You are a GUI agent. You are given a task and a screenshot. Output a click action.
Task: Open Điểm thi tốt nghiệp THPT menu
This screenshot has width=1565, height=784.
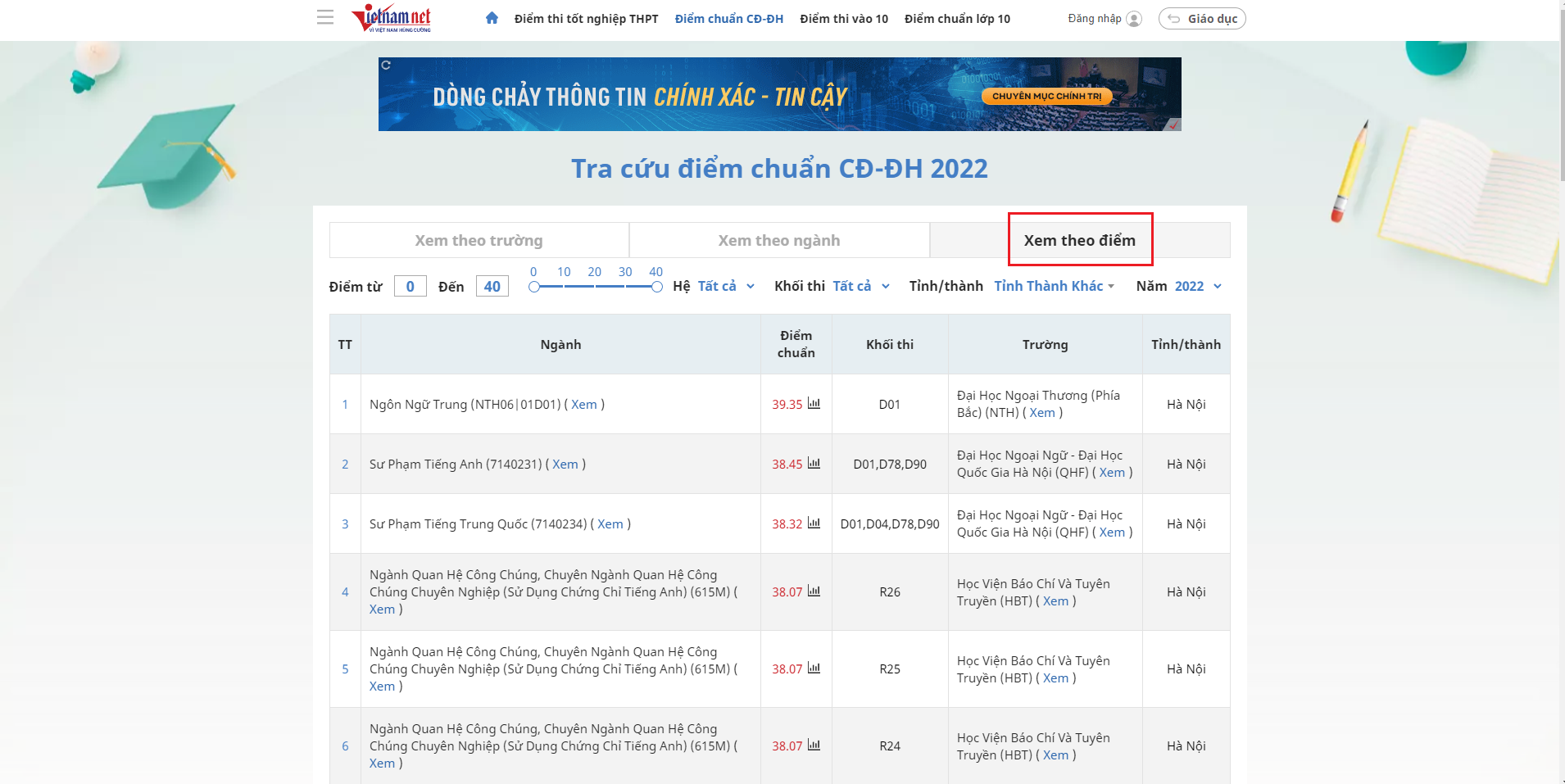pos(586,19)
